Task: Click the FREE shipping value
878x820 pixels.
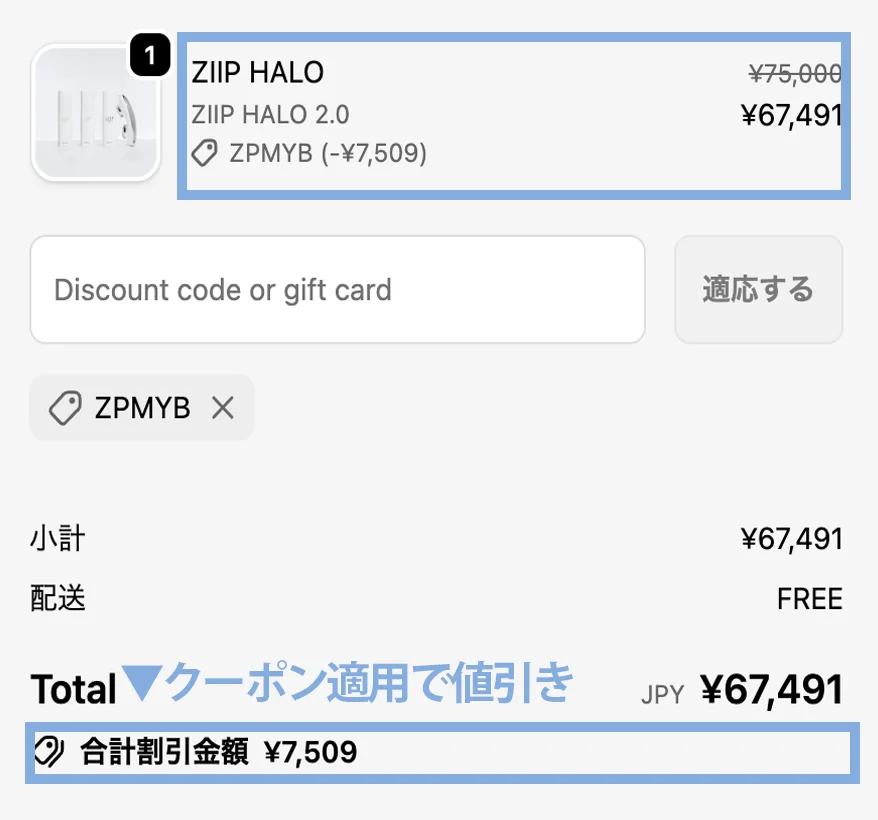Action: 810,597
